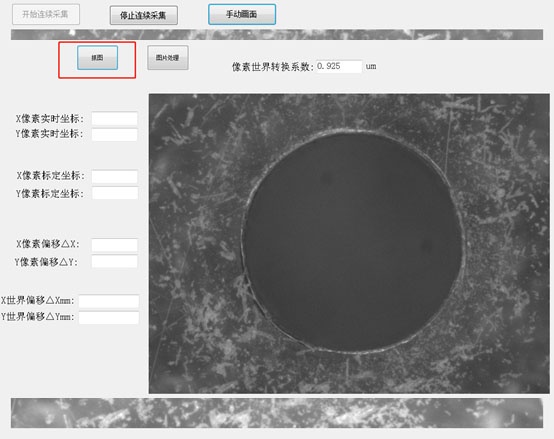Focus the Y像素偏移△Y field

(114, 261)
